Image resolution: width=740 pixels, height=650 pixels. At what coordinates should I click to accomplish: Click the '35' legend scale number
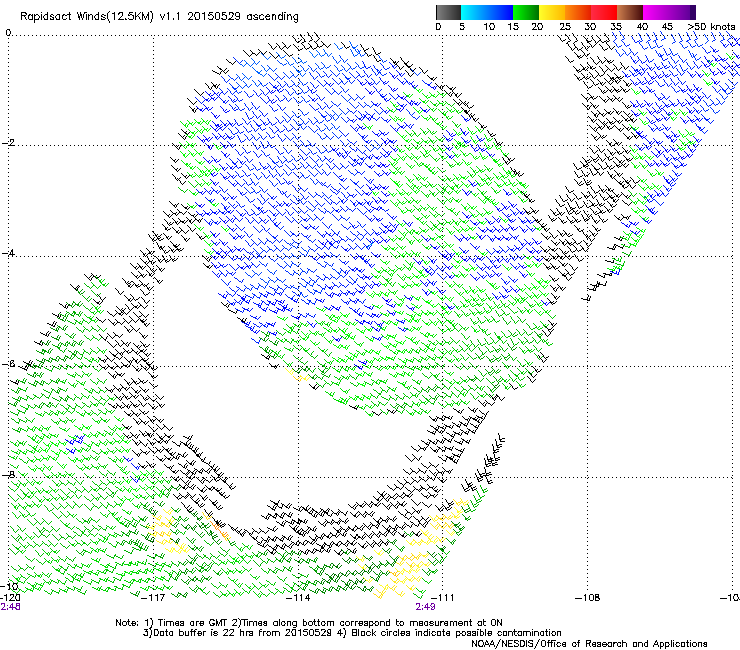pos(616,27)
